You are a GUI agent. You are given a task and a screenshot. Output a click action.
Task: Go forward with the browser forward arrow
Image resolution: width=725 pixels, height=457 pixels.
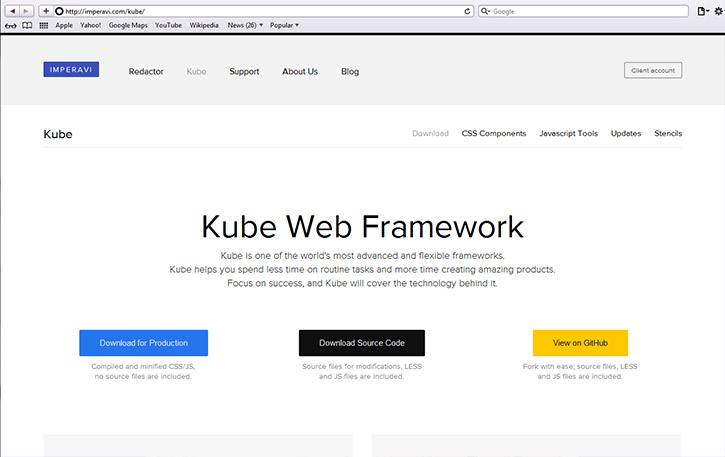click(x=26, y=11)
